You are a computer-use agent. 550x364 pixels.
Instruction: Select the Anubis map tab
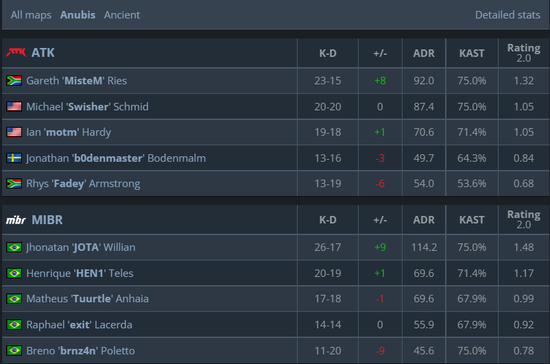[78, 15]
